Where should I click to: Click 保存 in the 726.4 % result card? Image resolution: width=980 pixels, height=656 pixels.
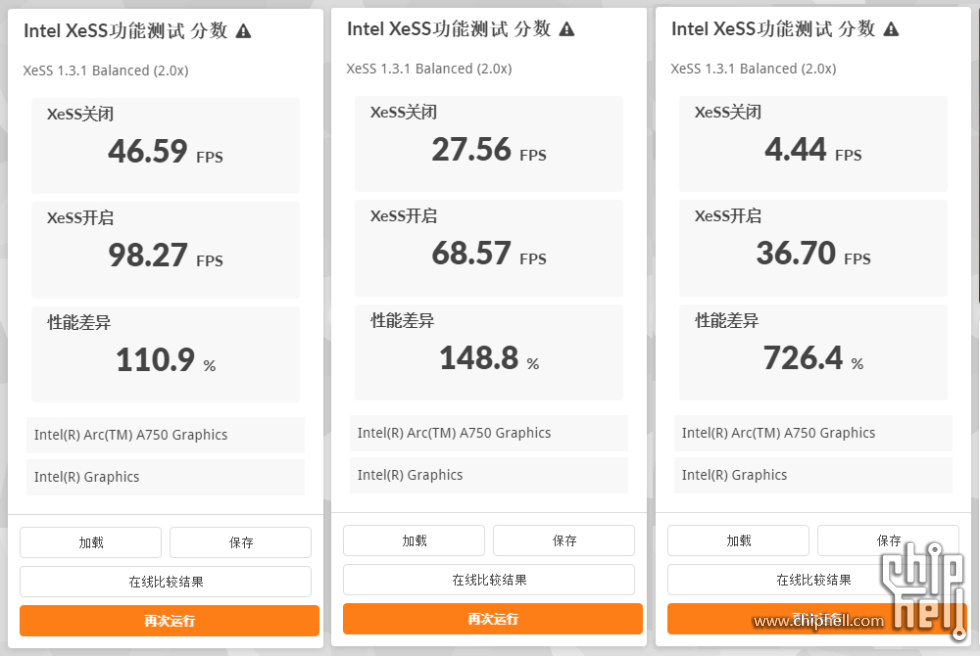888,540
